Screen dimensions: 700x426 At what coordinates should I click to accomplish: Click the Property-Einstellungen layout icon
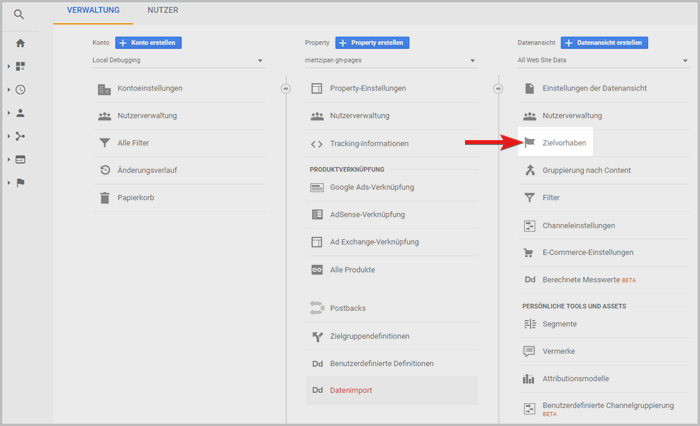tap(317, 88)
